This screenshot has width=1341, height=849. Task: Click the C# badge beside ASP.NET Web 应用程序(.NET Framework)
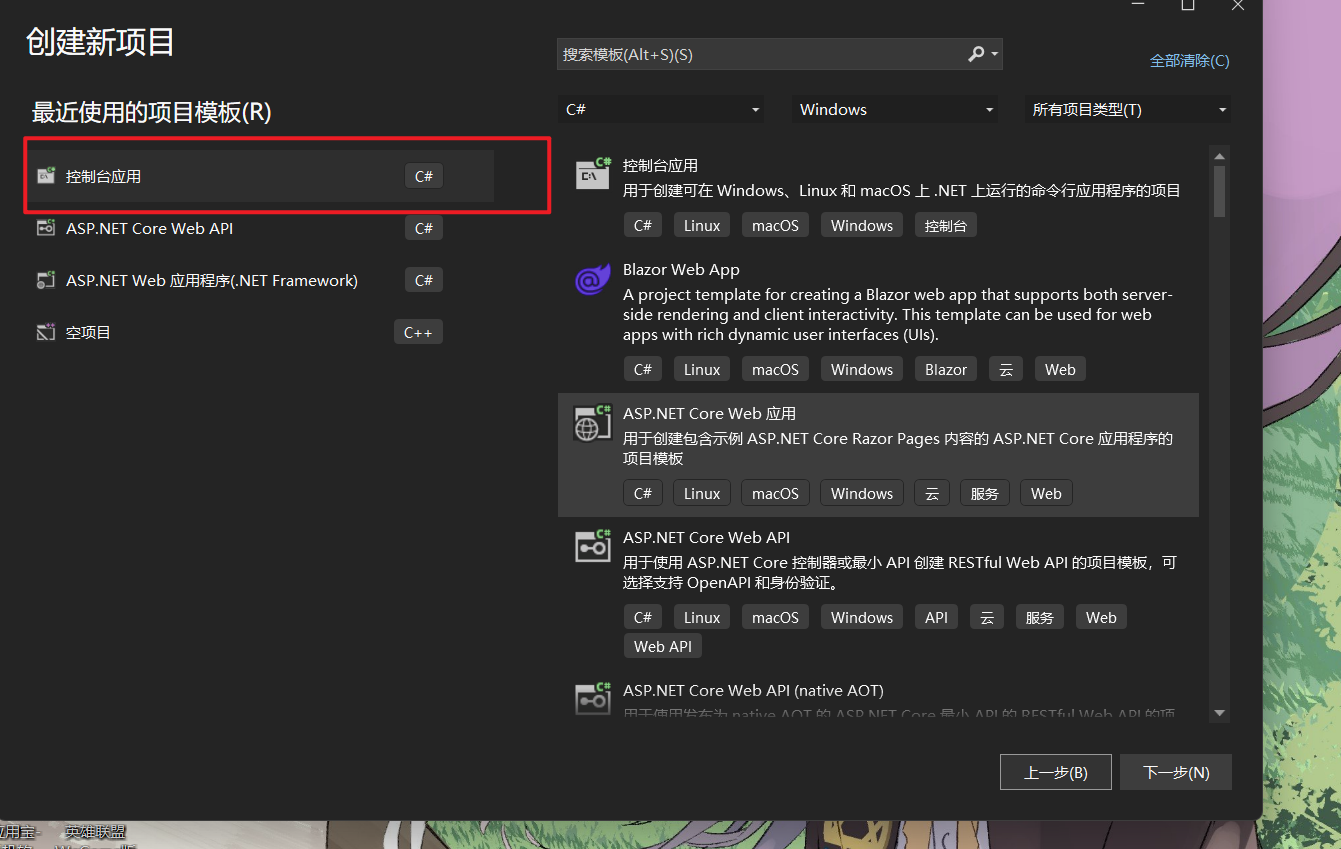(424, 280)
